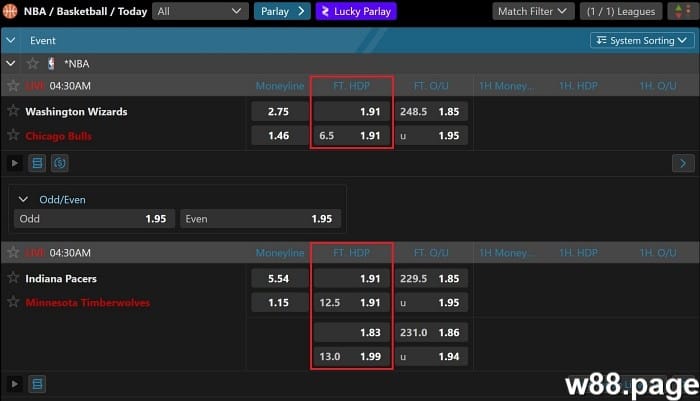Viewport: 700px width, 401px height.
Task: Favorite the Pacers vs Timberwolves match header star
Action: 13,252
